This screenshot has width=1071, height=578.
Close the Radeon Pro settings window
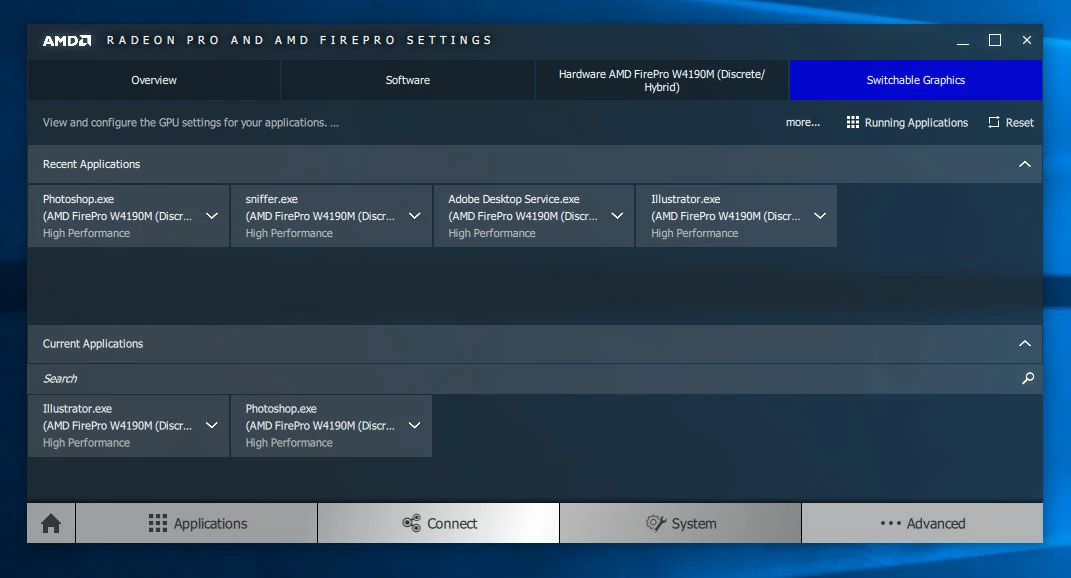coord(1027,40)
